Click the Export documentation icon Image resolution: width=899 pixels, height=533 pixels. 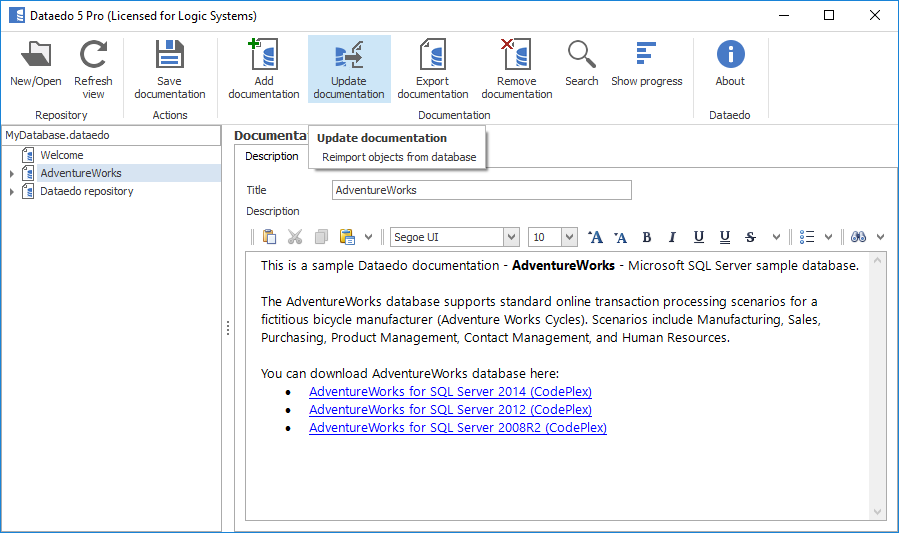click(x=432, y=56)
